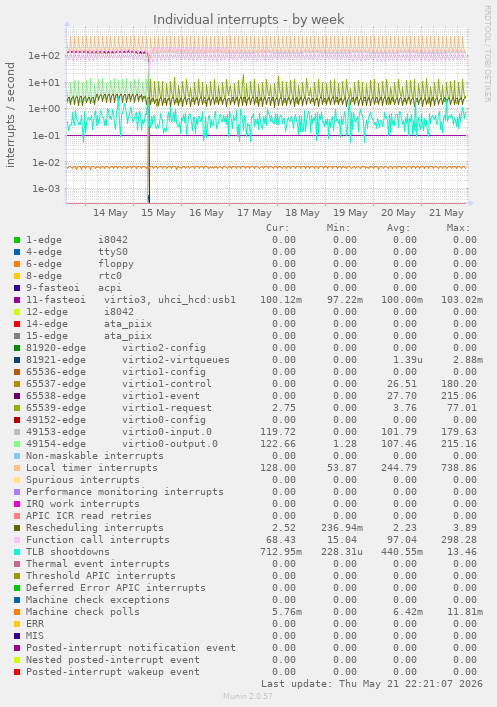The width and height of the screenshot is (497, 707).
Task: Click the pink swatch for Function call interrupts
Action: pos(17,540)
